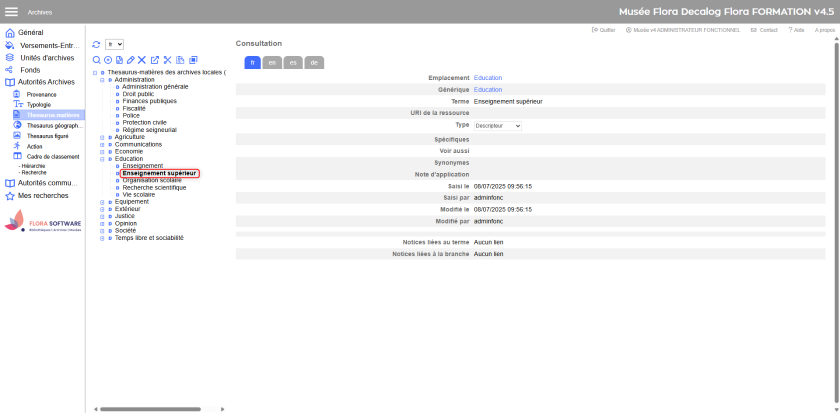Image resolution: width=840 pixels, height=413 pixels.
Task: Open the Type Descripteur dropdown
Action: pos(497,126)
